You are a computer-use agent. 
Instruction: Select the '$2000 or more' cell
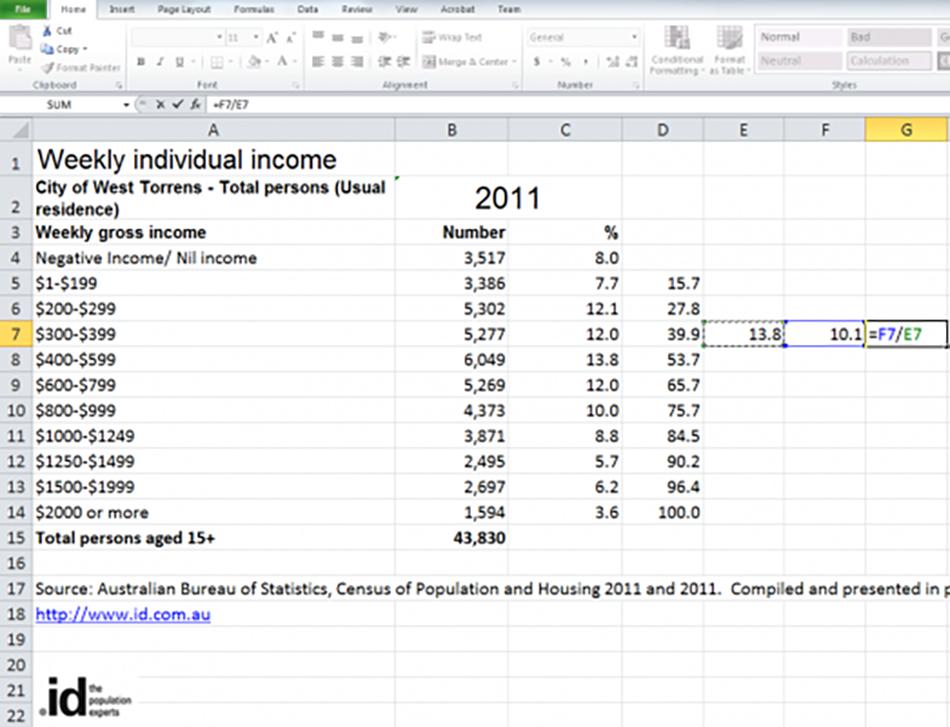(213, 513)
